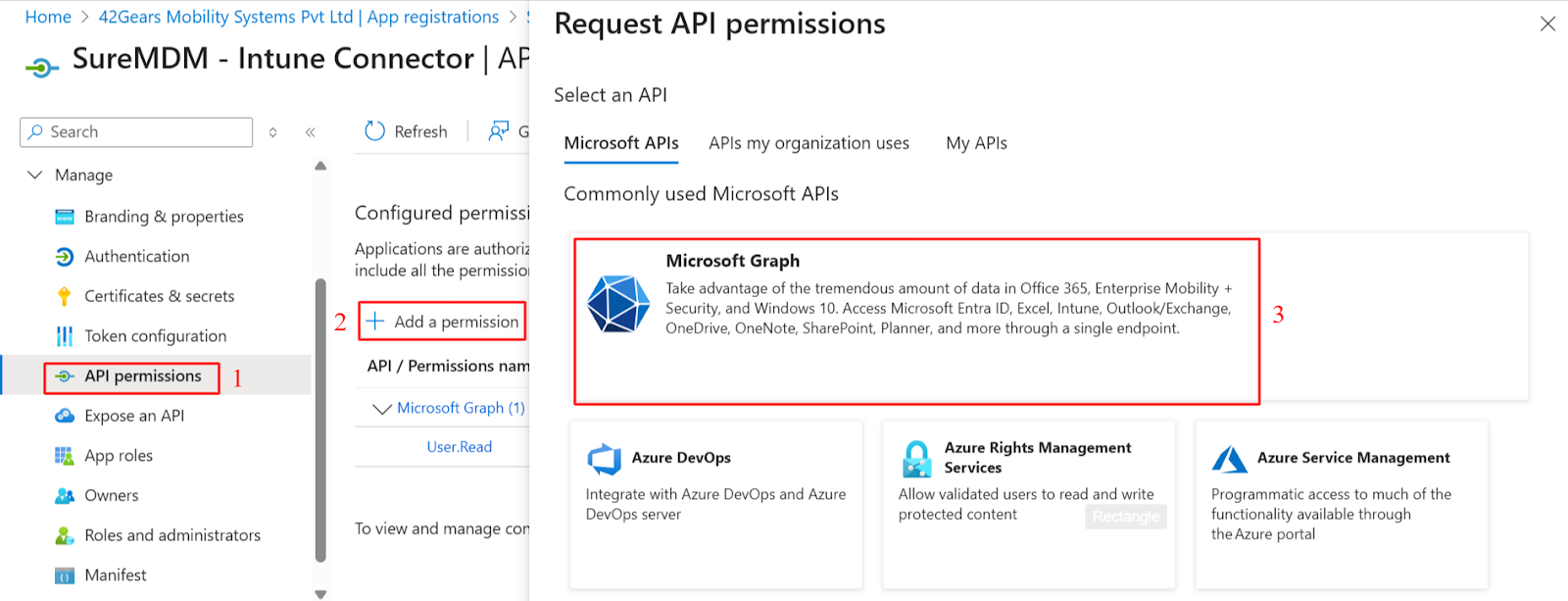Open Certificates & secrets key icon
The image size is (1568, 601).
pos(65,296)
